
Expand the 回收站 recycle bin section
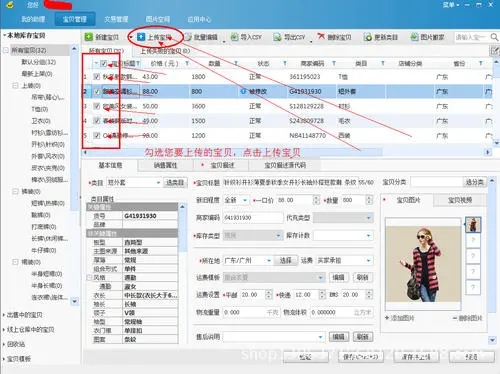click(x=4, y=344)
